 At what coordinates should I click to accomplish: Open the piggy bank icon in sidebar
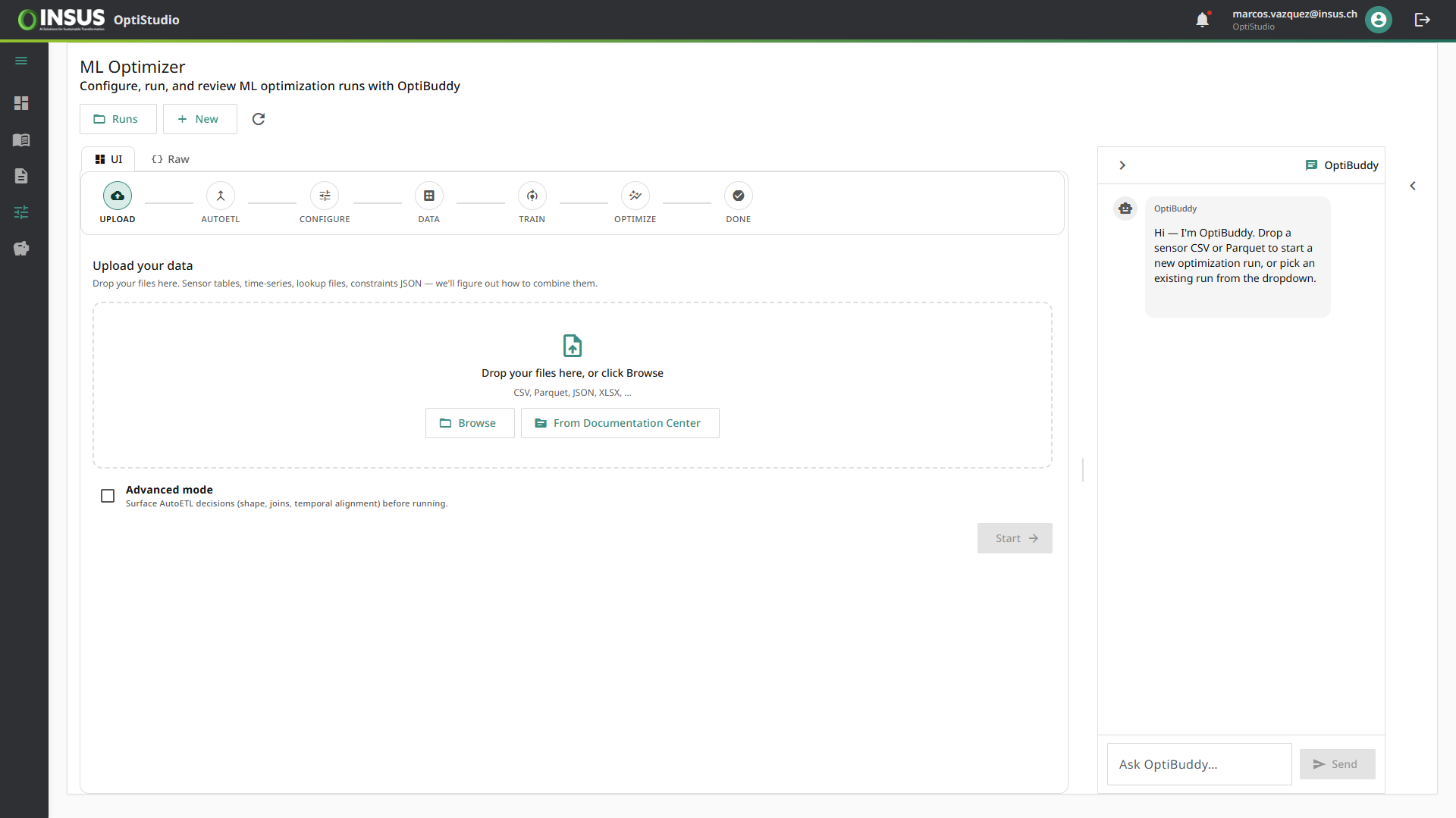pyautogui.click(x=21, y=249)
